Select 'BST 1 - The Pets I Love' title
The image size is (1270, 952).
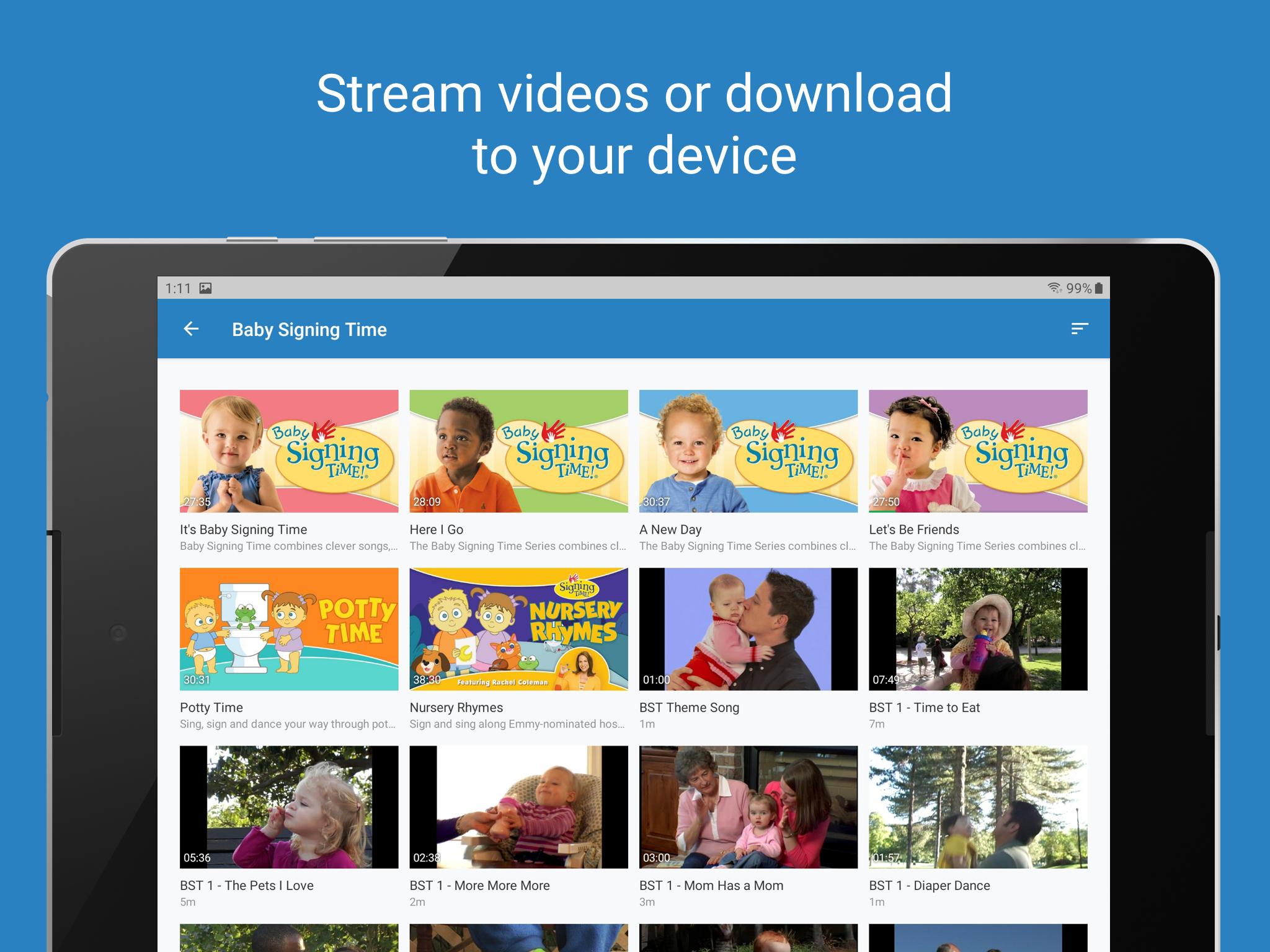[x=247, y=885]
